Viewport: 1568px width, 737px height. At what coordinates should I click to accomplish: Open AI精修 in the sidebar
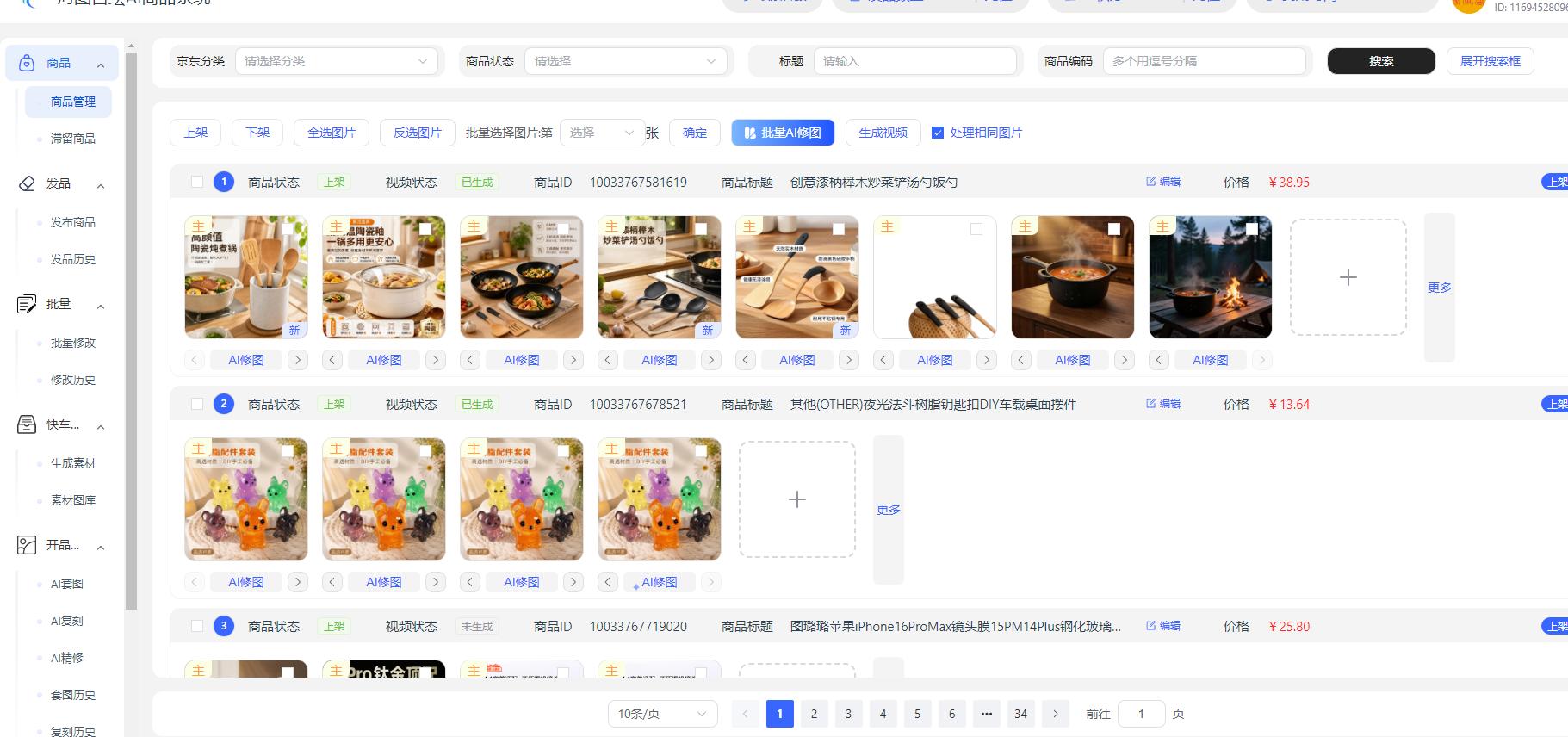click(x=69, y=658)
